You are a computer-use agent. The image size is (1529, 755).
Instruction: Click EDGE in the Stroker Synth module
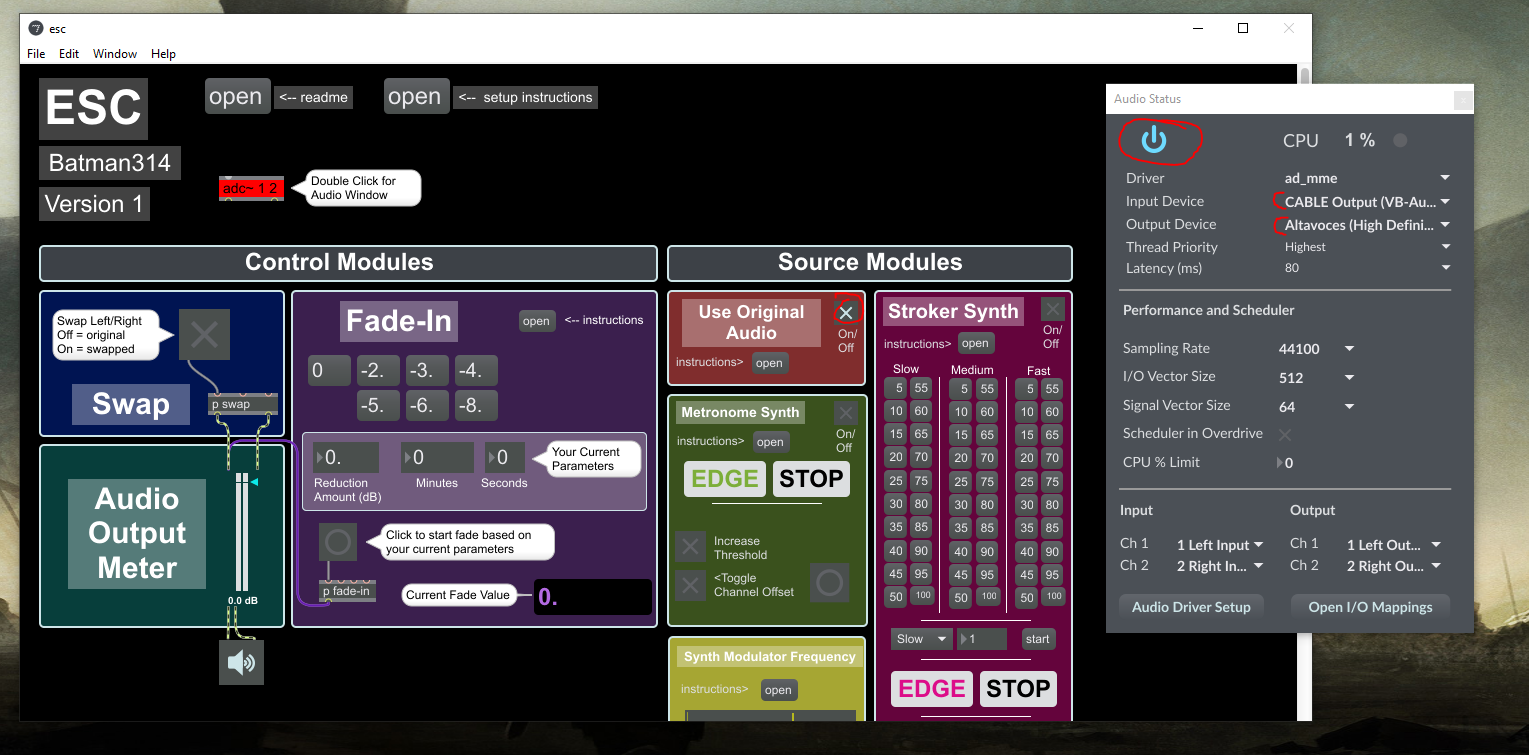click(932, 689)
